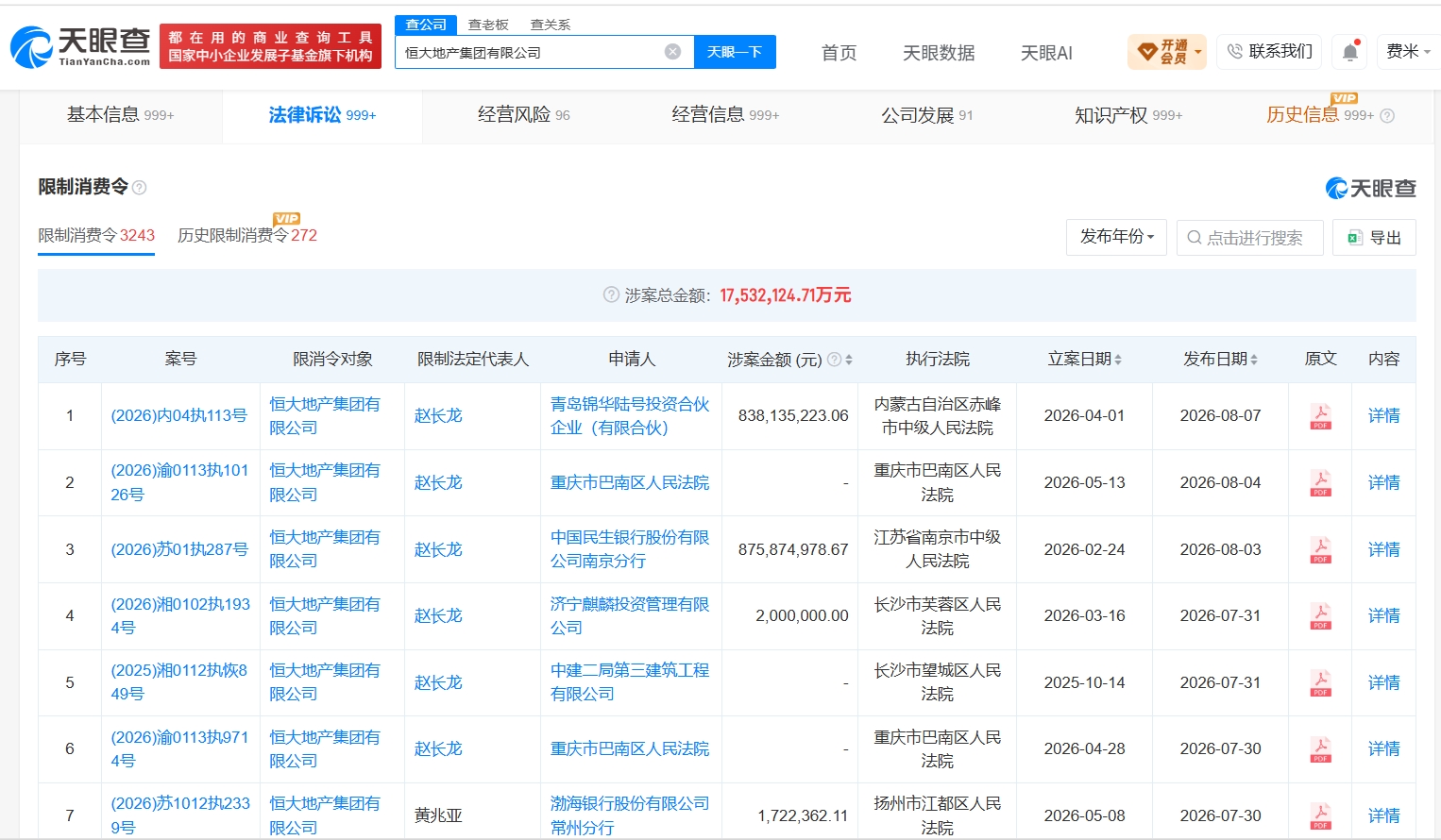This screenshot has width=1441, height=840.
Task: Select the 限制消费令 3243 sub-tab
Action: pyautogui.click(x=96, y=235)
